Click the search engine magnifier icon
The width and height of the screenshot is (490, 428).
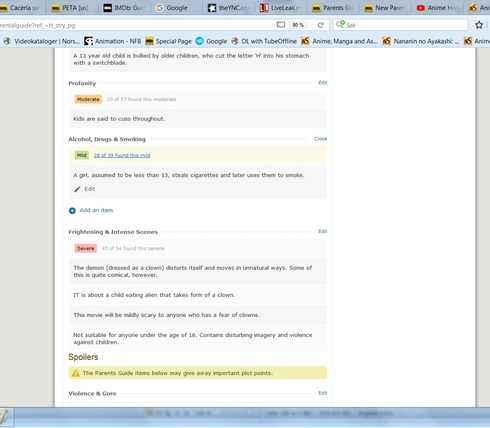pos(340,24)
